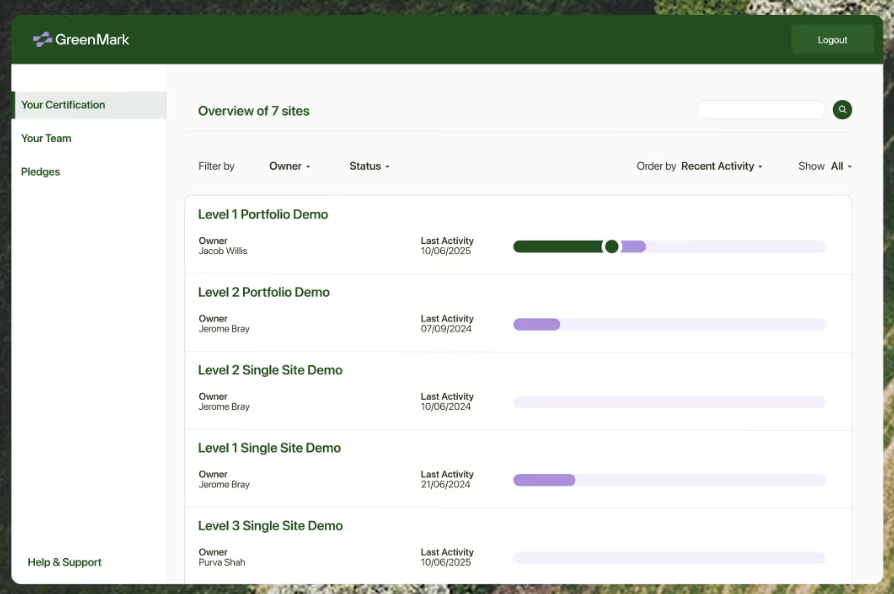
Task: Open the Show All dropdown
Action: 841,166
